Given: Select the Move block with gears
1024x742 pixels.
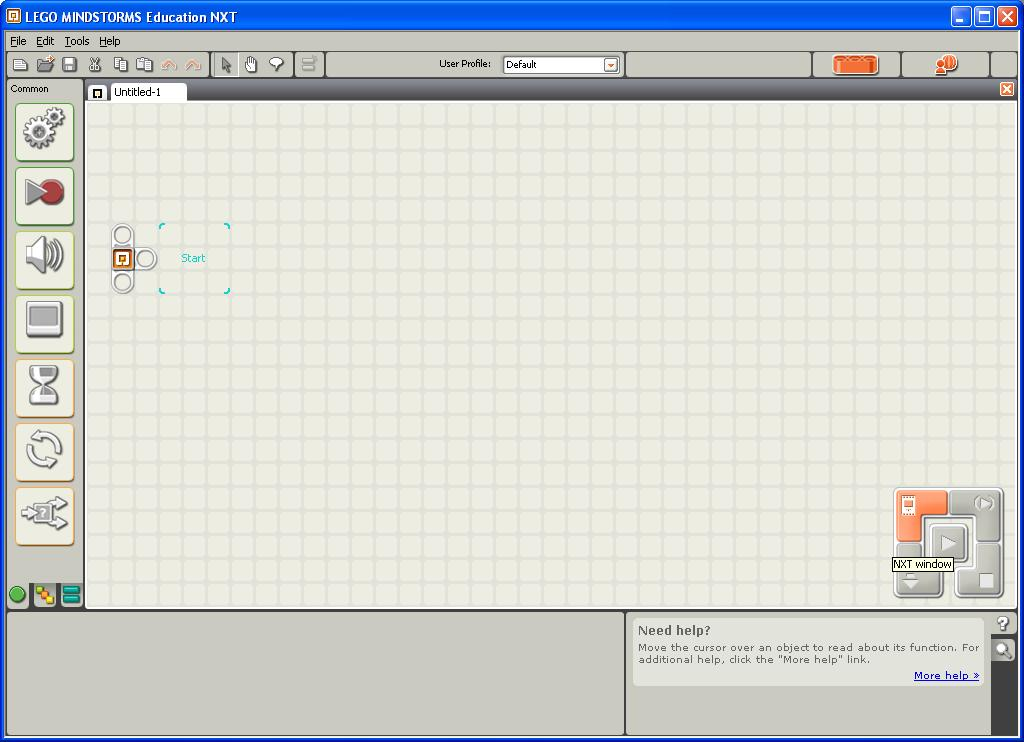Looking at the screenshot, I should click(44, 132).
